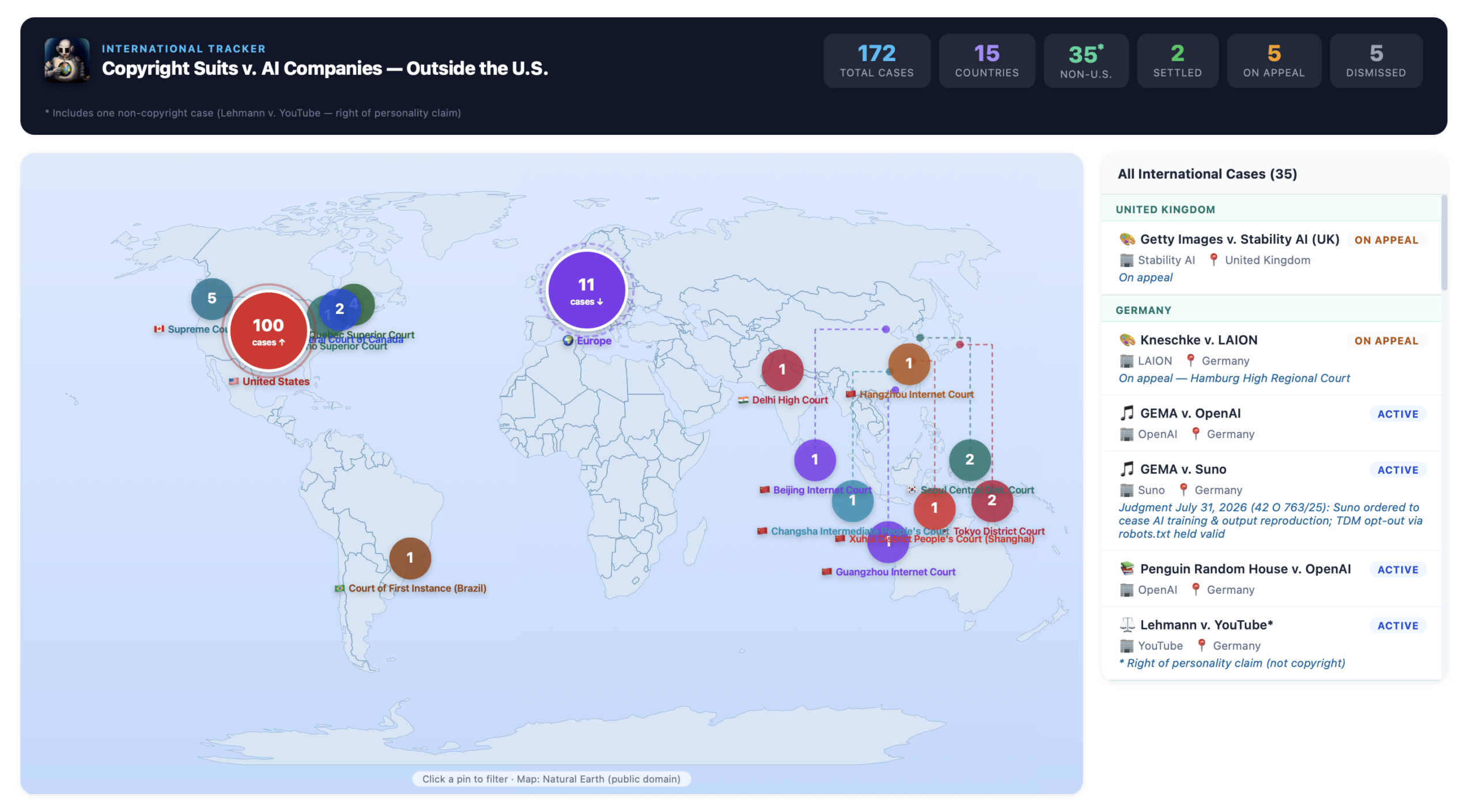Viewport: 1475px width, 812px height.
Task: Click the building icon beside LAION
Action: (x=1126, y=361)
